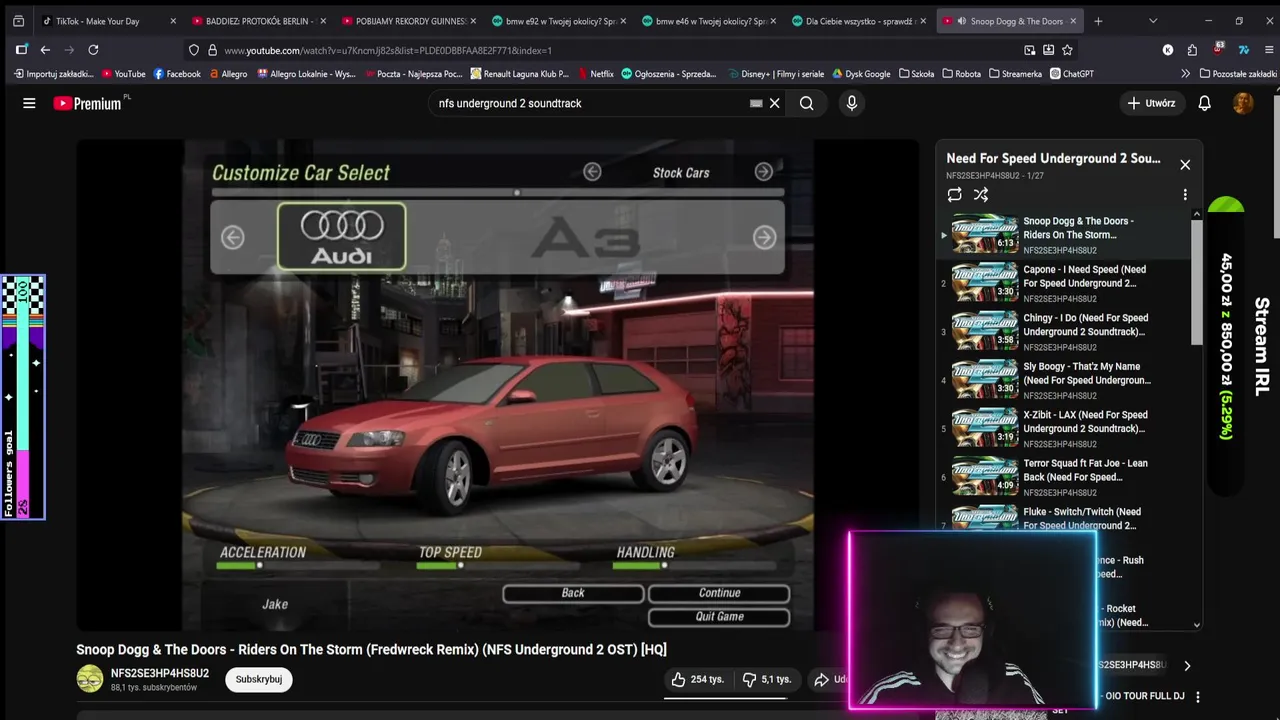Click Quit Game button in video

pos(719,617)
